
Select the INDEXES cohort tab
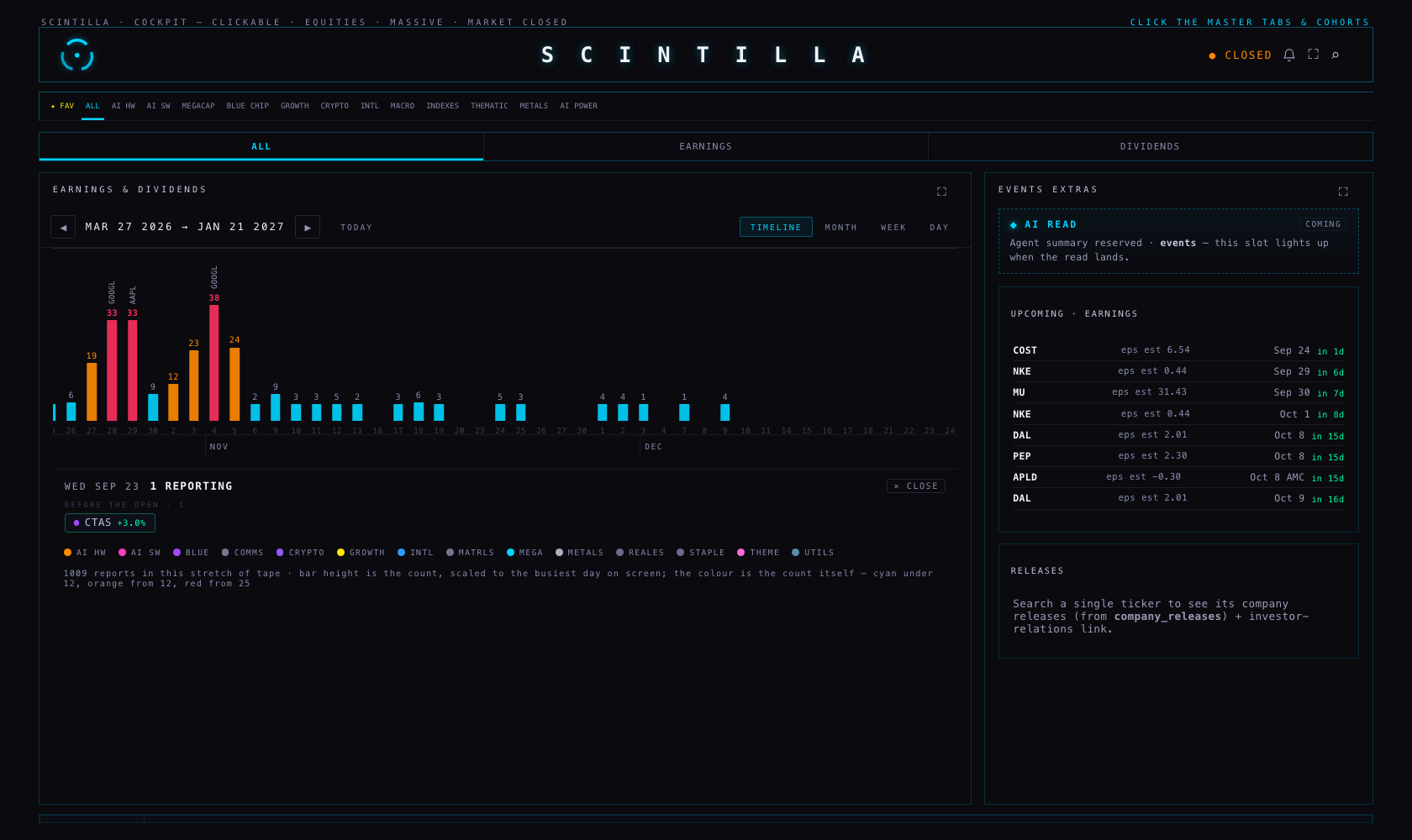click(x=442, y=106)
